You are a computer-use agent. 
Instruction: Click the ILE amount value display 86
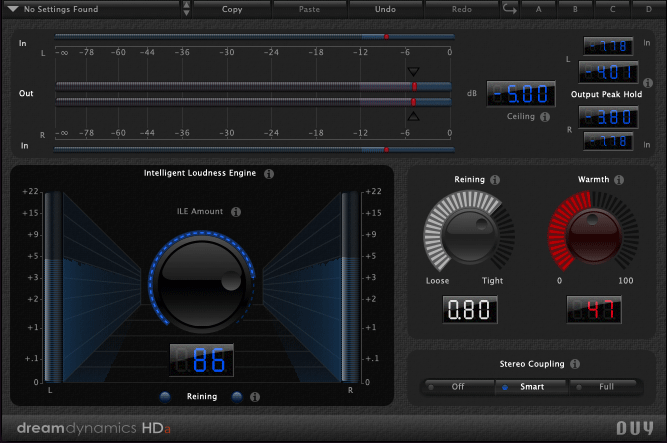pos(202,360)
